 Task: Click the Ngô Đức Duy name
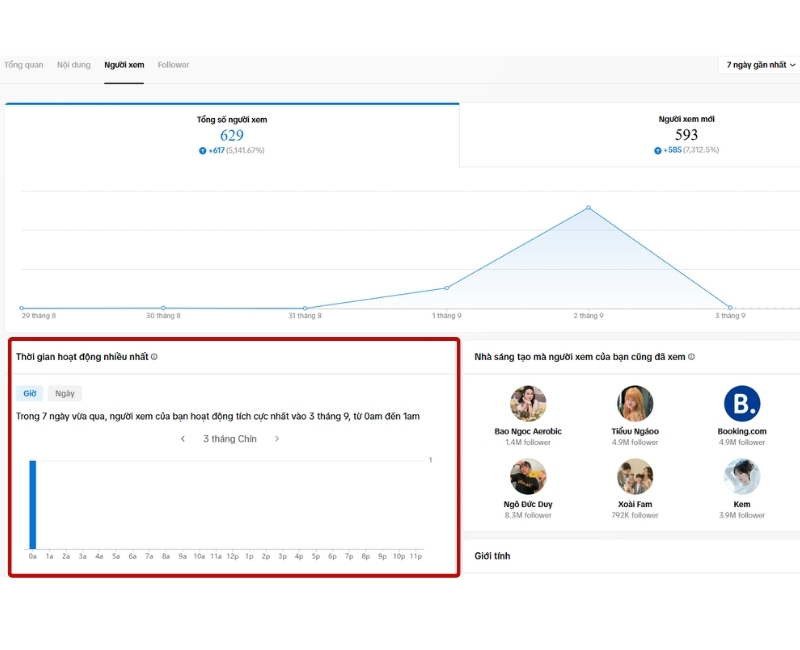[528, 504]
